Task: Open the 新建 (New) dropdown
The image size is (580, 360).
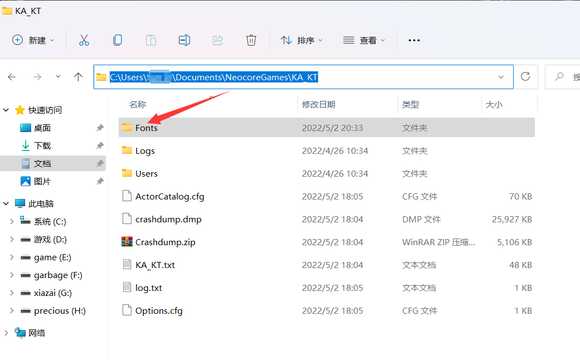Action: click(x=33, y=40)
